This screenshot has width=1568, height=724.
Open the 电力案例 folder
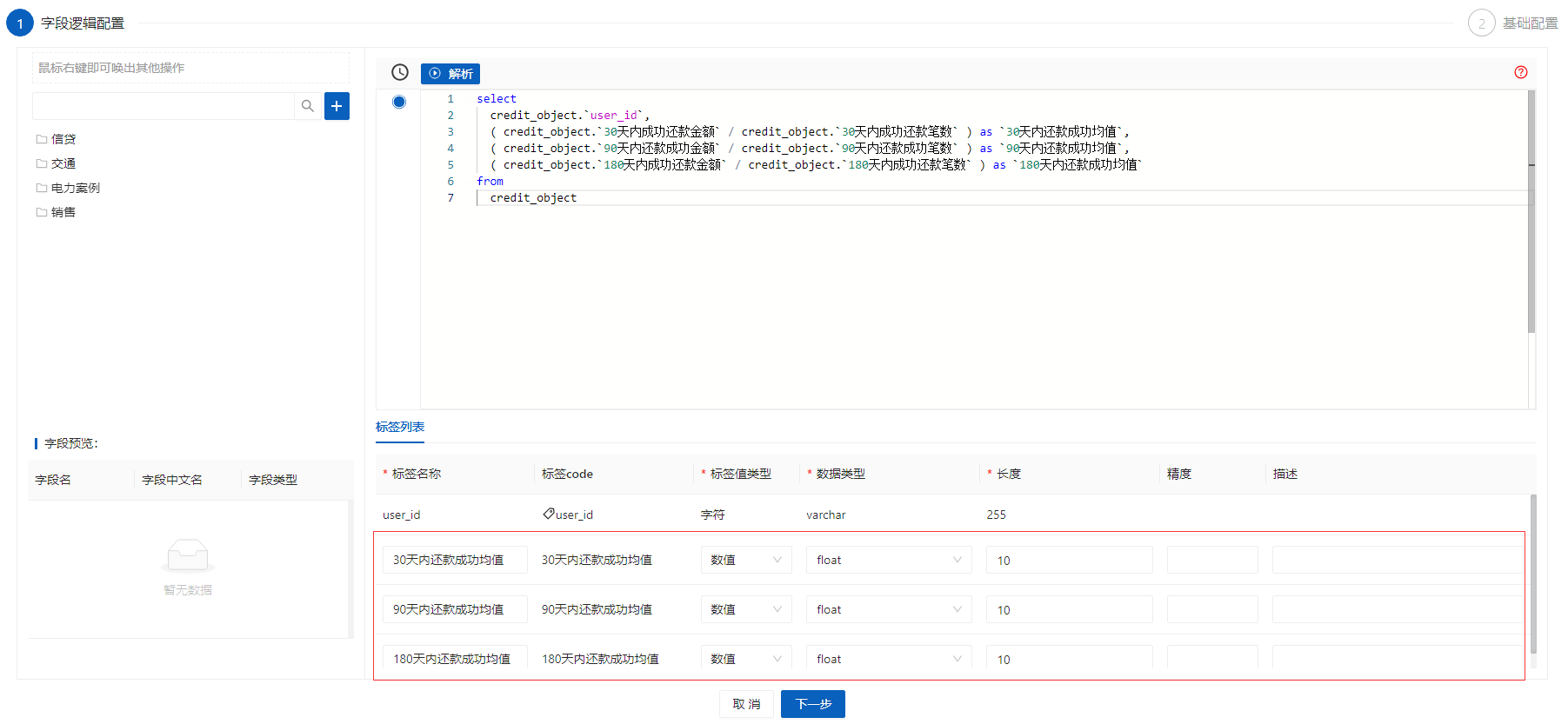[75, 188]
